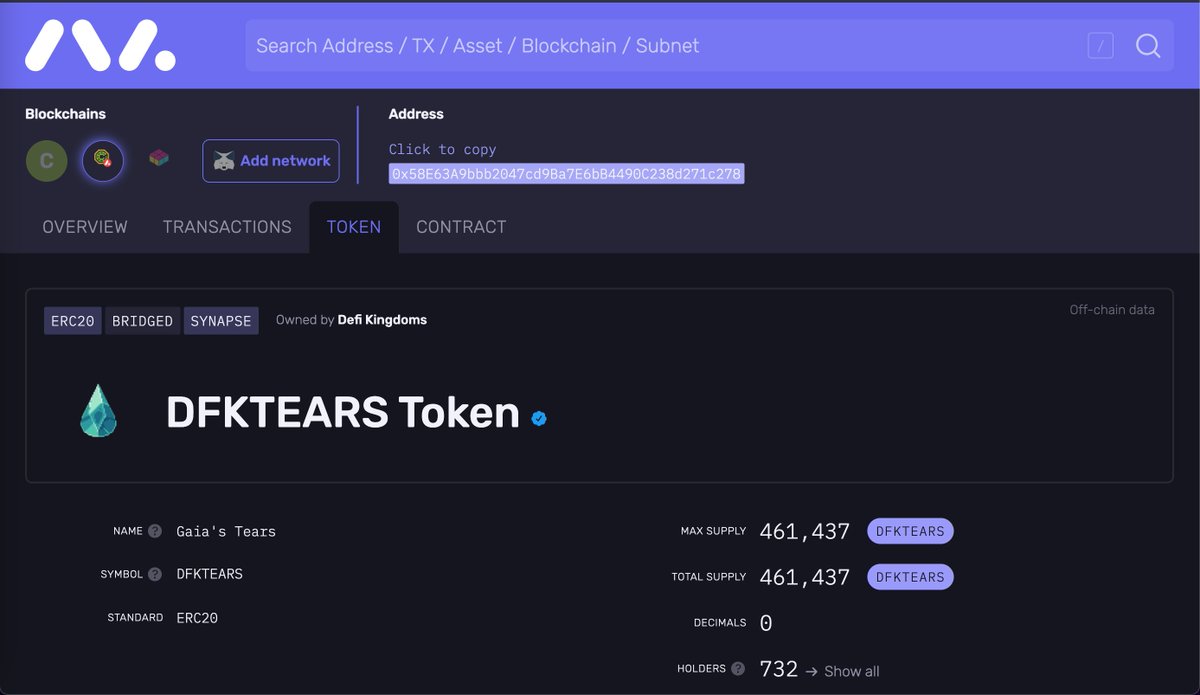1200x695 pixels.
Task: Click the Off-chain data label
Action: pos(1112,310)
